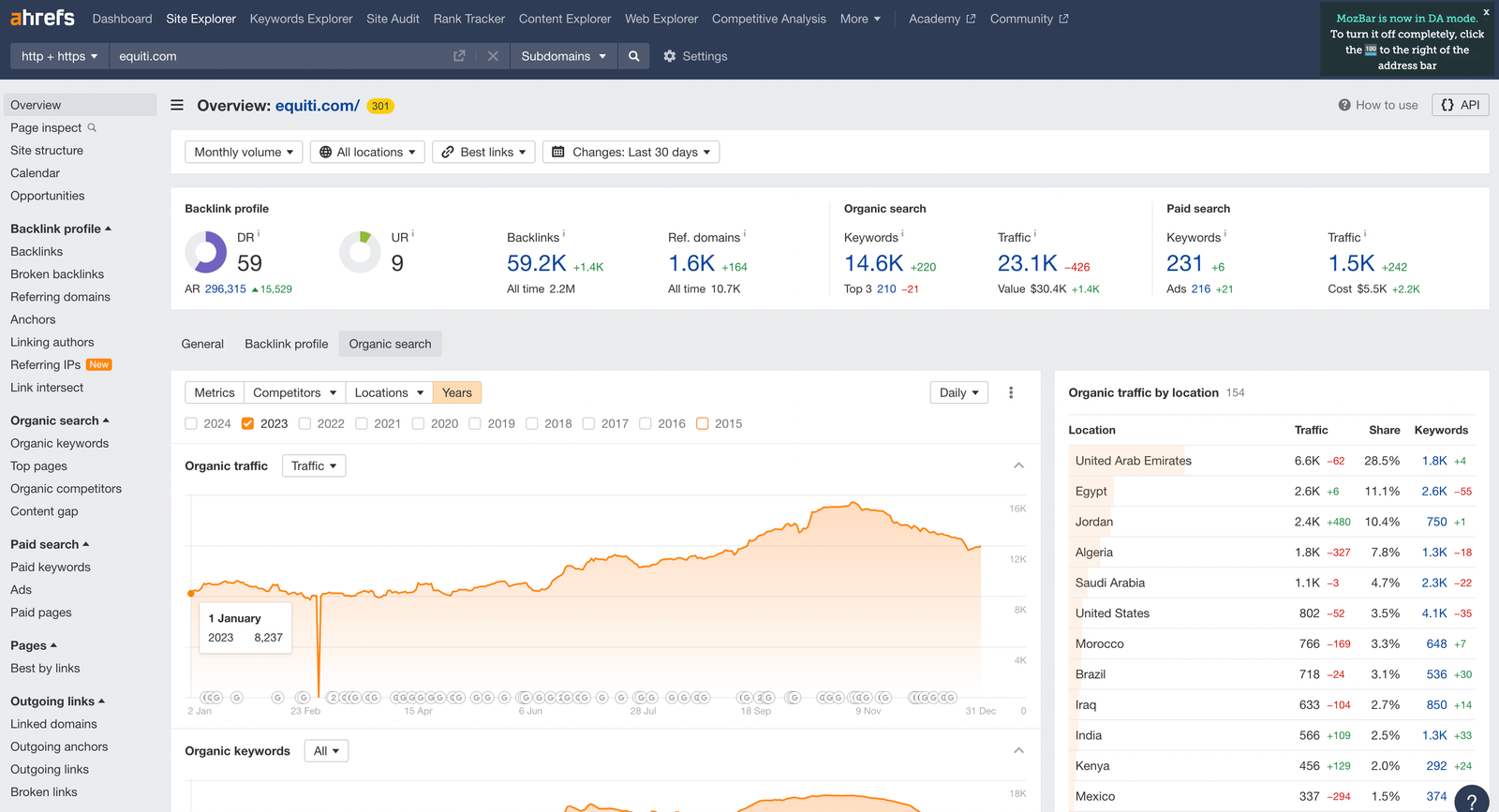Select the 2019 year checkbox
Image resolution: width=1499 pixels, height=812 pixels.
click(x=475, y=423)
